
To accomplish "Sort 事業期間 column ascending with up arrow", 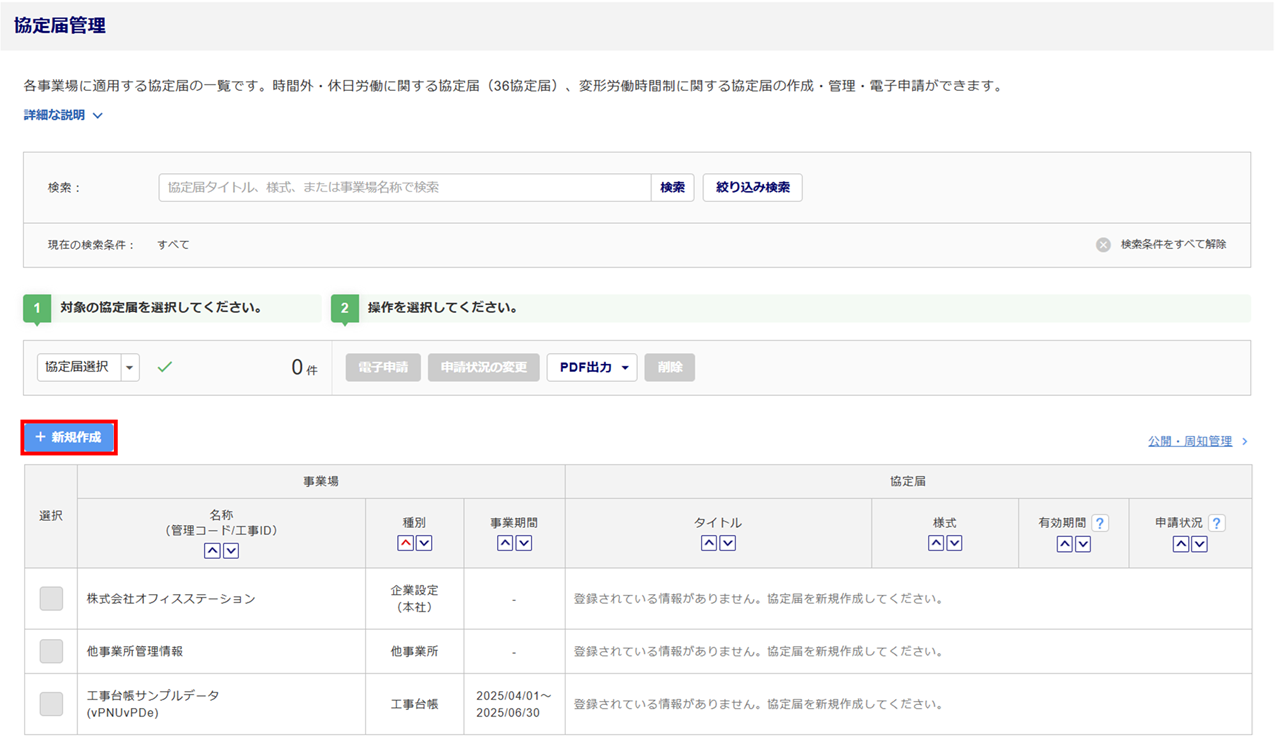I will coord(505,543).
